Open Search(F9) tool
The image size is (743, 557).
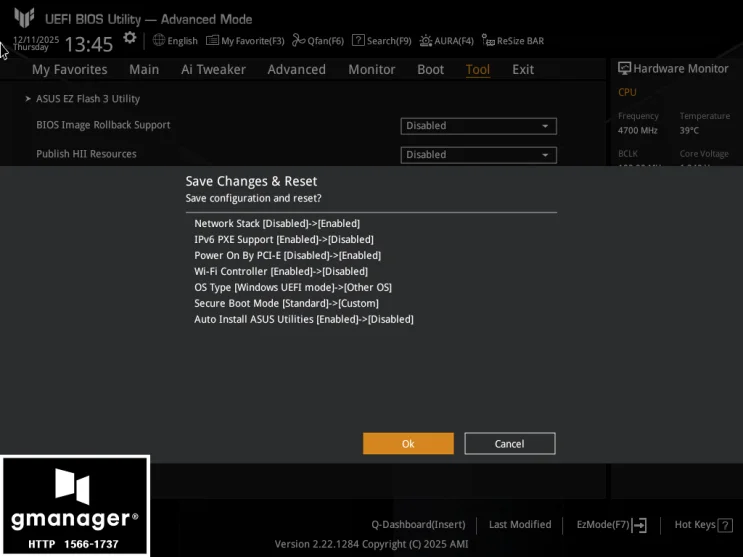(382, 41)
